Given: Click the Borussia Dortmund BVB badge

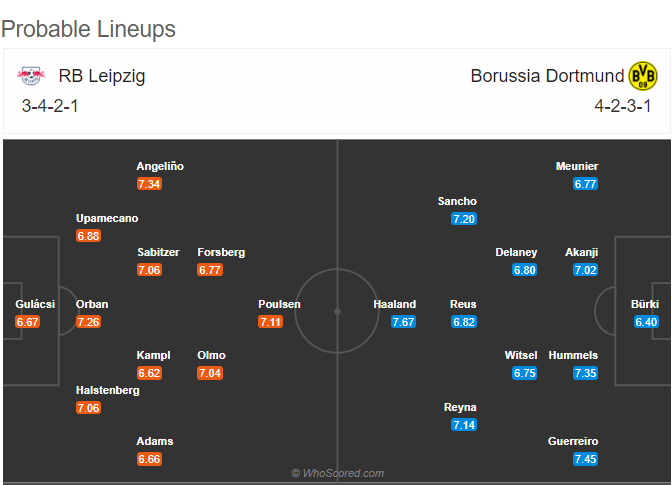Looking at the screenshot, I should tap(642, 76).
